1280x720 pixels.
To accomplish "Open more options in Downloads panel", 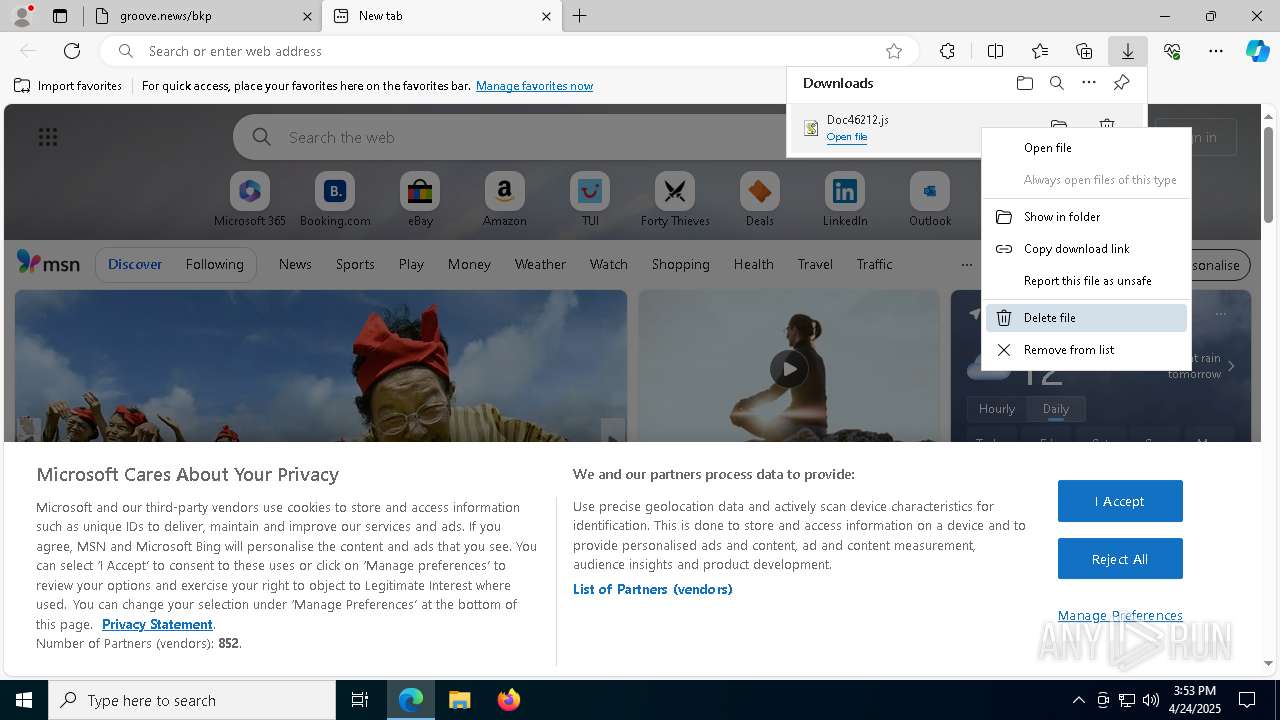I will tap(1089, 83).
